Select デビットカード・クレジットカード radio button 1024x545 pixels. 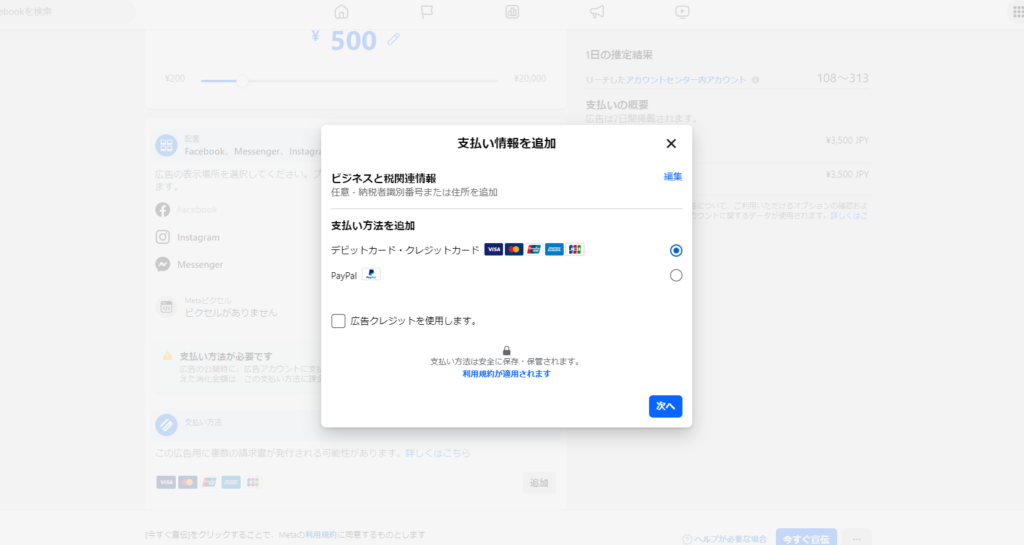pyautogui.click(x=676, y=250)
